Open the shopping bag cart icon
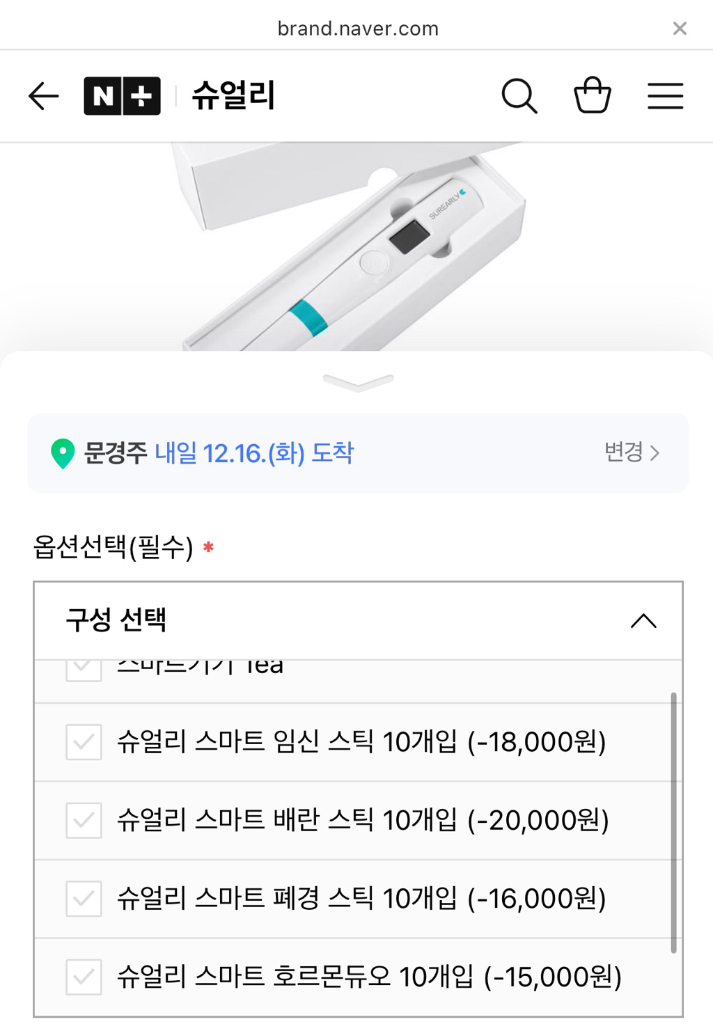This screenshot has width=713, height=1024. coord(592,96)
